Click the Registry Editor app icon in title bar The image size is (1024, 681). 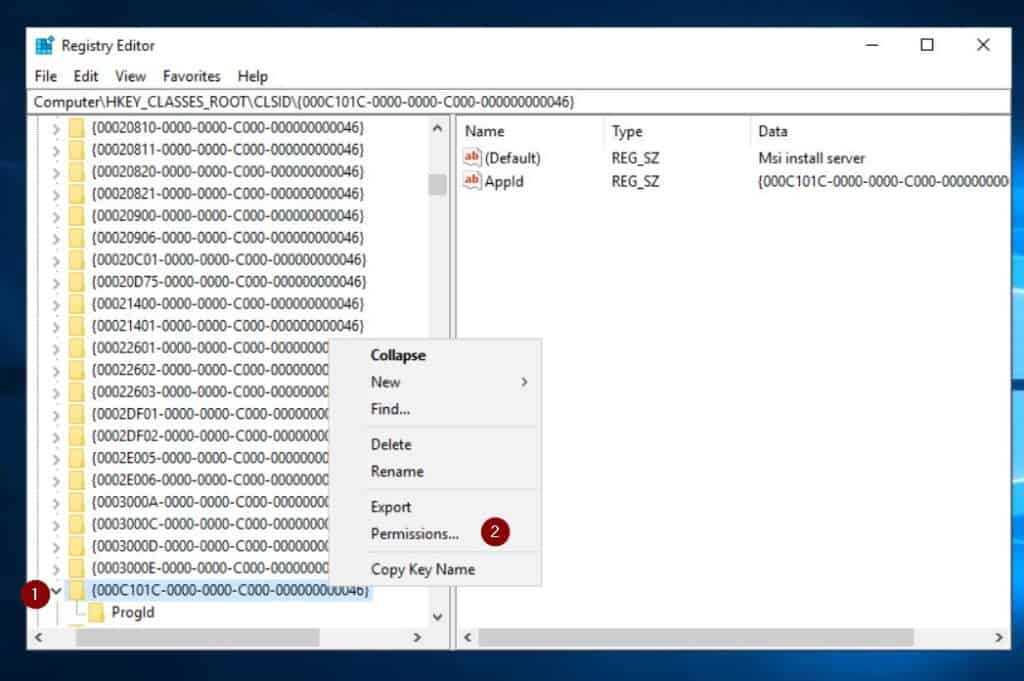(44, 46)
